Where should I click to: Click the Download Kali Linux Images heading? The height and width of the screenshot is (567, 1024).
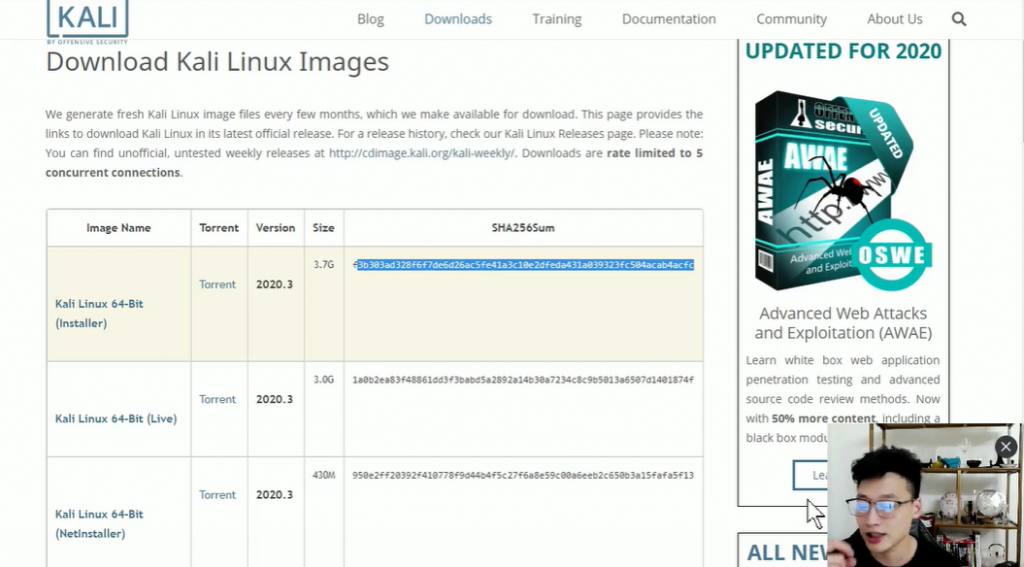(217, 62)
